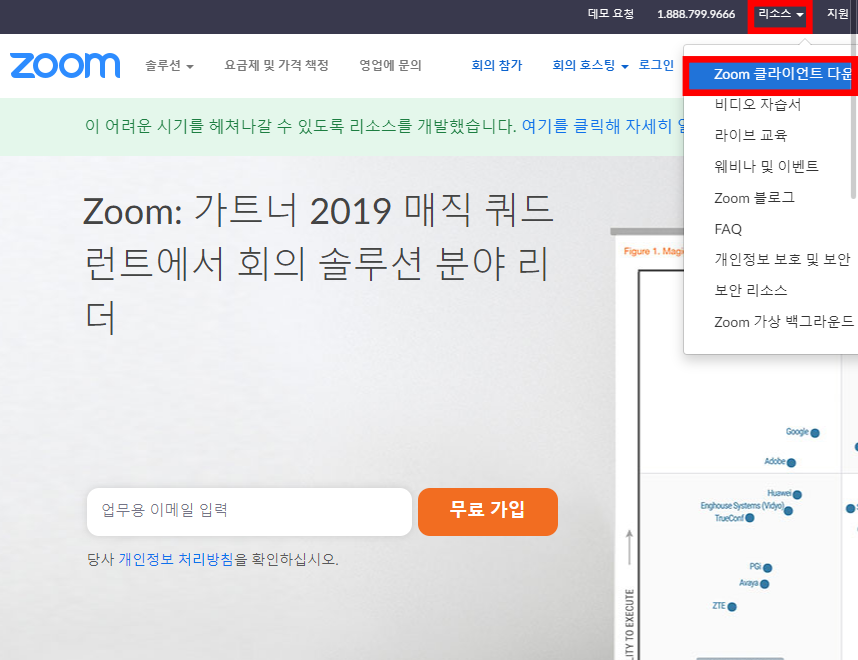Viewport: 858px width, 660px height.
Task: Select Zoom 가상 백그라운드 menu item
Action: [x=784, y=322]
